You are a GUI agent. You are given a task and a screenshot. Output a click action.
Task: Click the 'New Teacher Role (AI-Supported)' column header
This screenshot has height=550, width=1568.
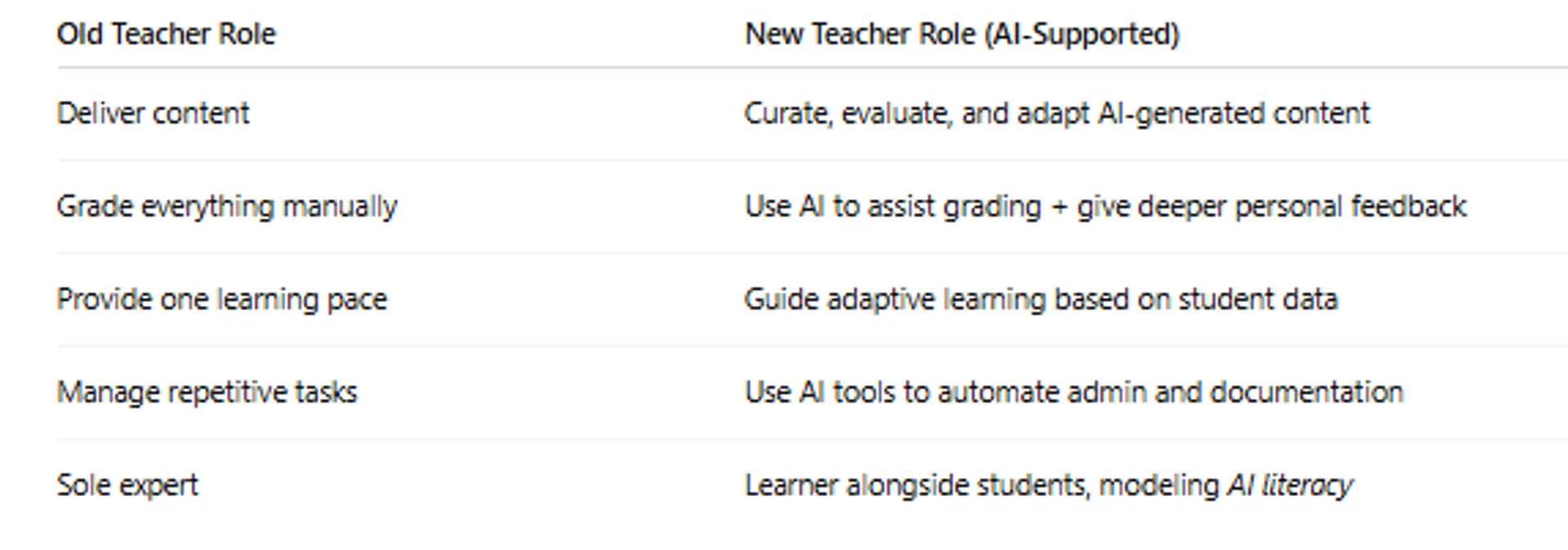pos(961,34)
